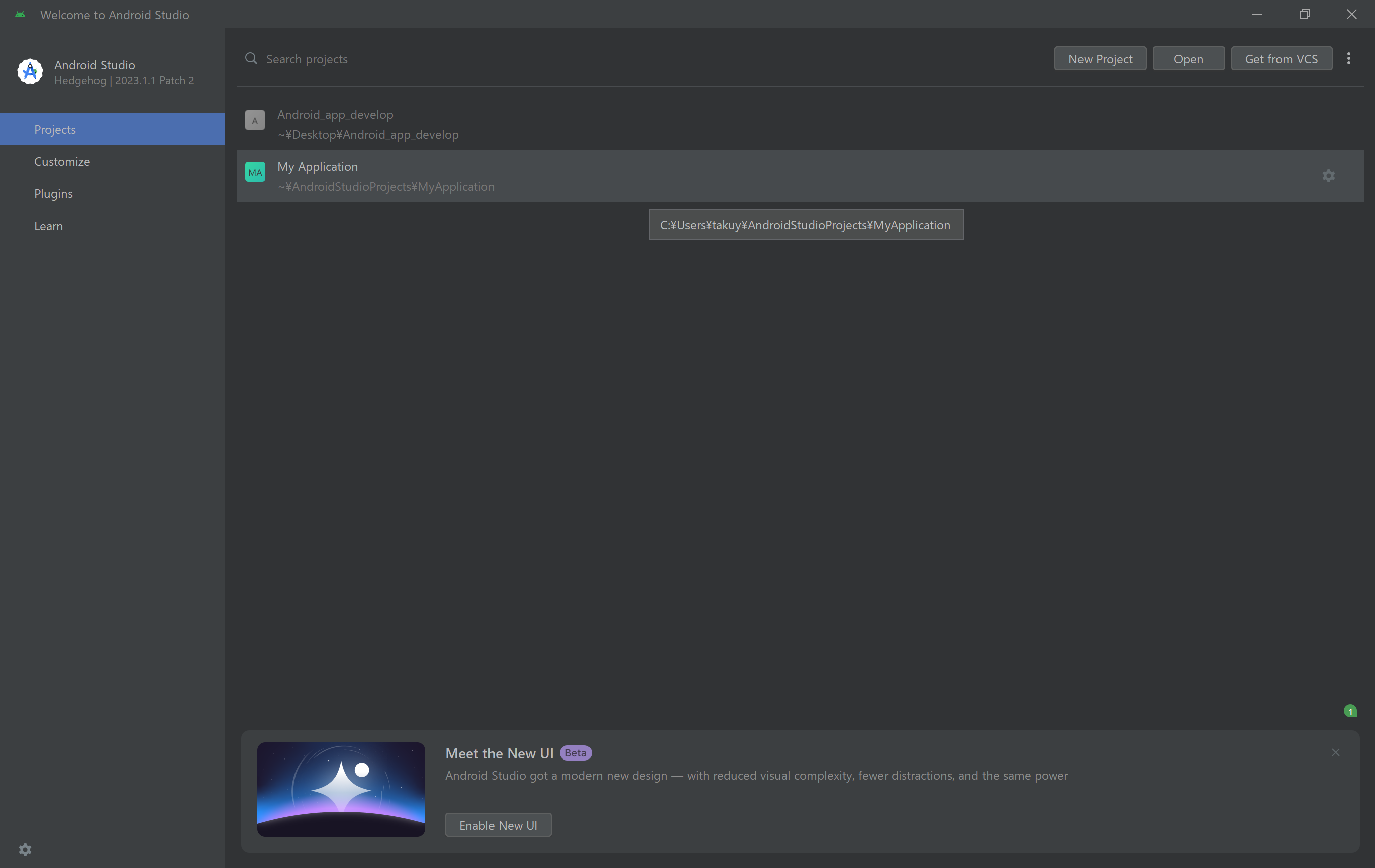This screenshot has width=1375, height=868.
Task: Restore down the Android Studio window
Action: (x=1304, y=14)
